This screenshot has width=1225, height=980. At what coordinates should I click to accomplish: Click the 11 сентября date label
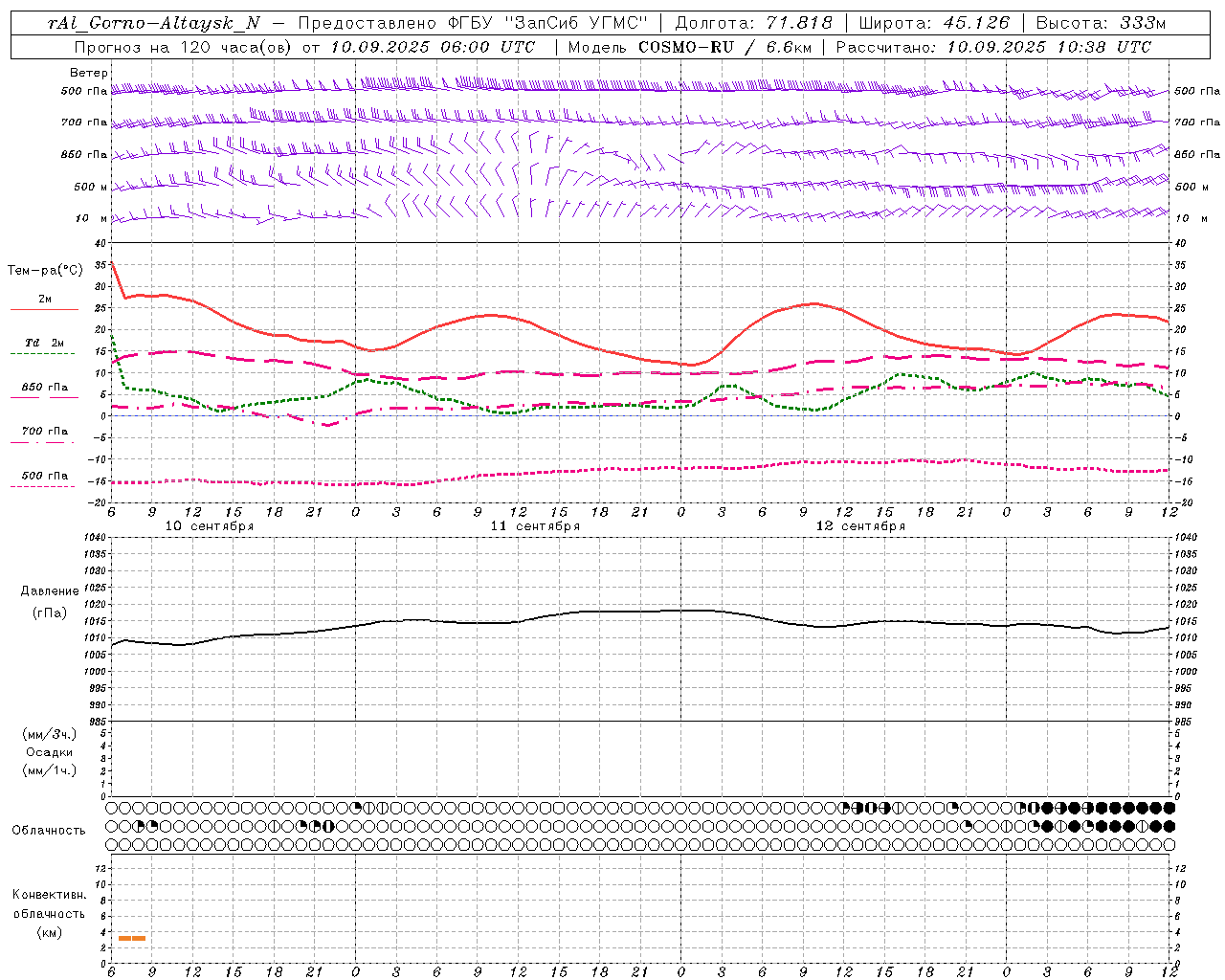(535, 526)
